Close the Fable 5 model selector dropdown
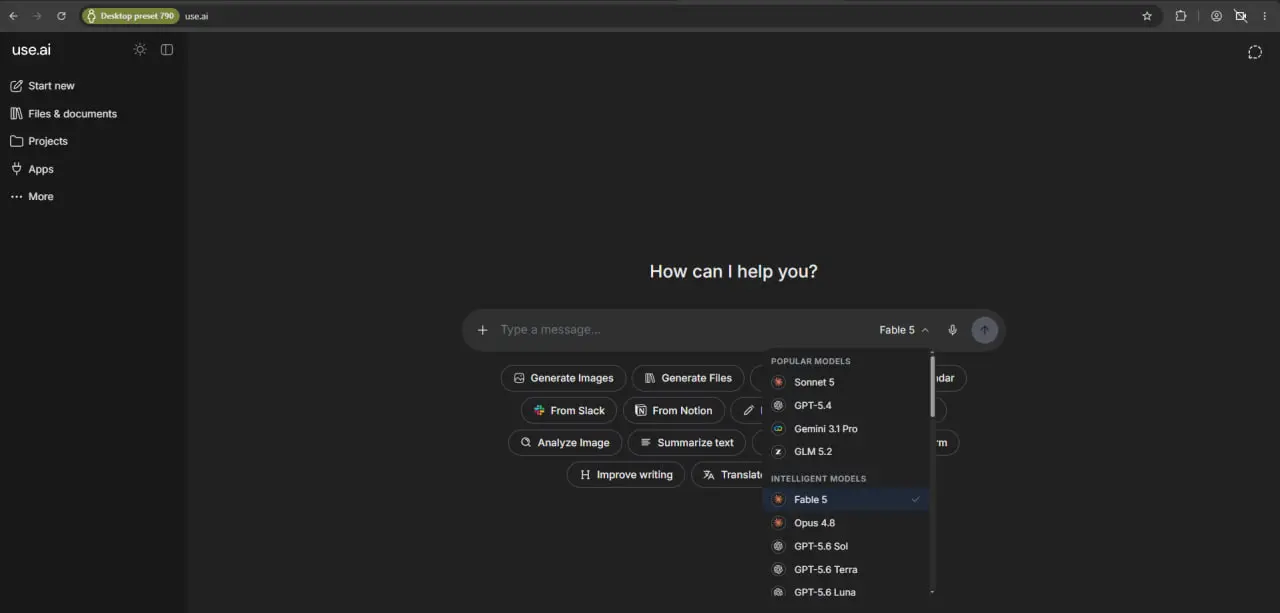The height and width of the screenshot is (613, 1280). [904, 330]
